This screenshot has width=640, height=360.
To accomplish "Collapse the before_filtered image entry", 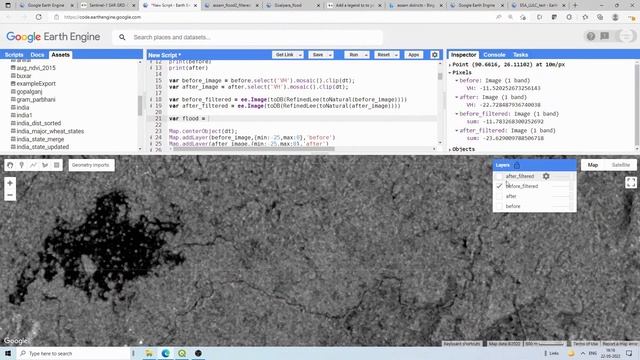I will 457,114.
